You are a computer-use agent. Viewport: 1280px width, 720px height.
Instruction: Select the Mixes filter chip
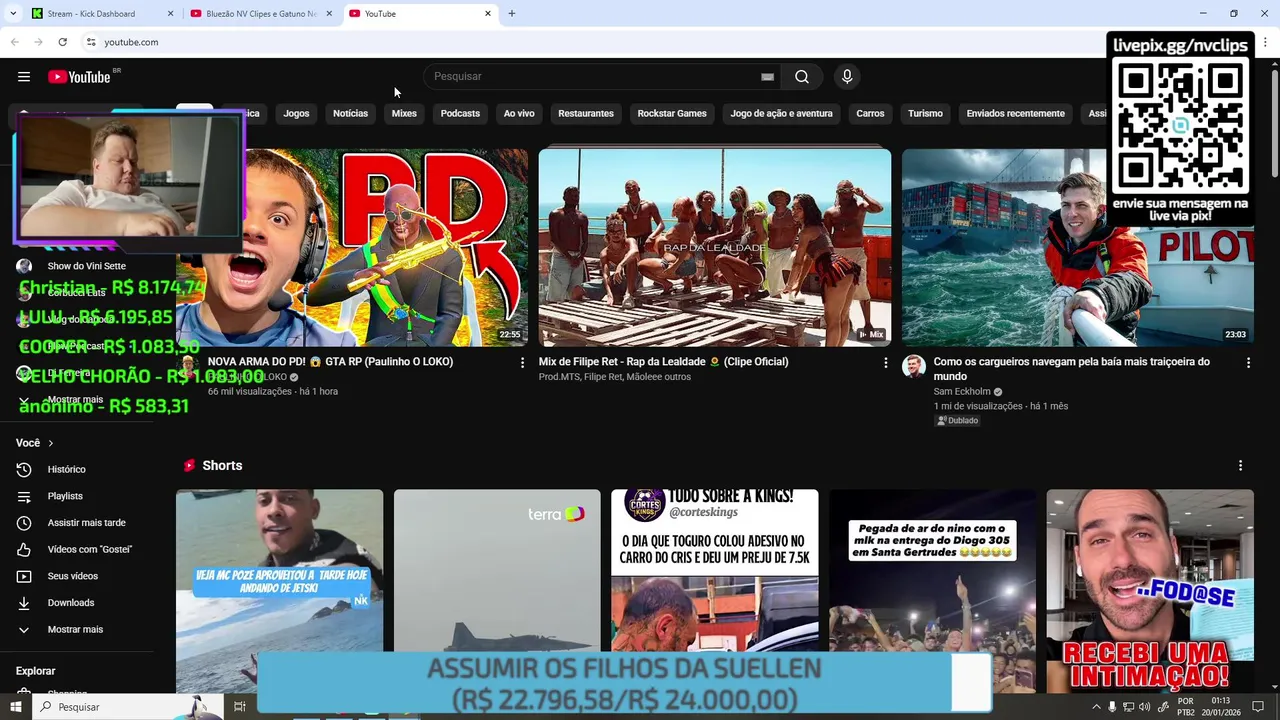[404, 114]
